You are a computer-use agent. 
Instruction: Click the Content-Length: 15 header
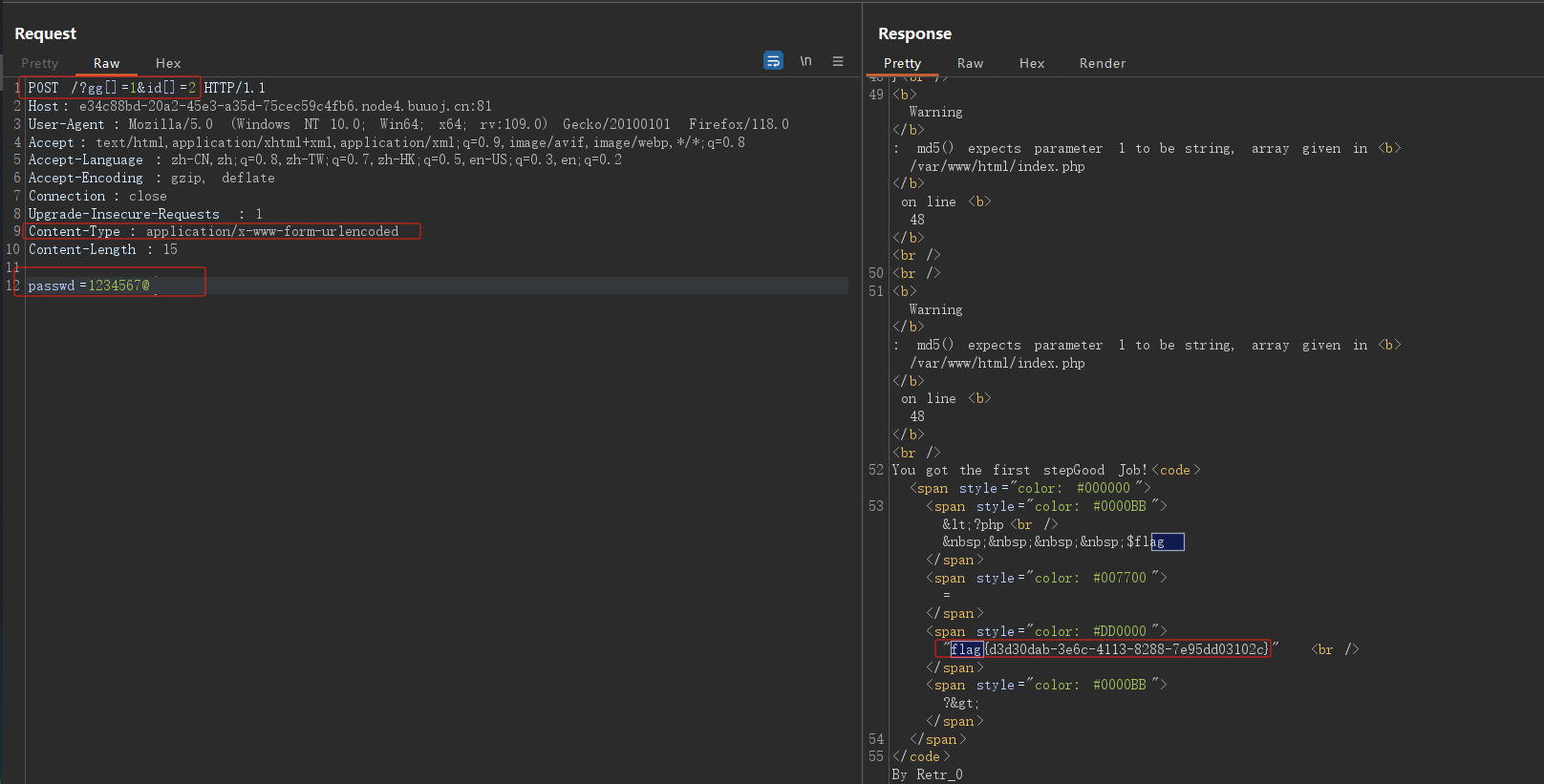click(x=103, y=249)
